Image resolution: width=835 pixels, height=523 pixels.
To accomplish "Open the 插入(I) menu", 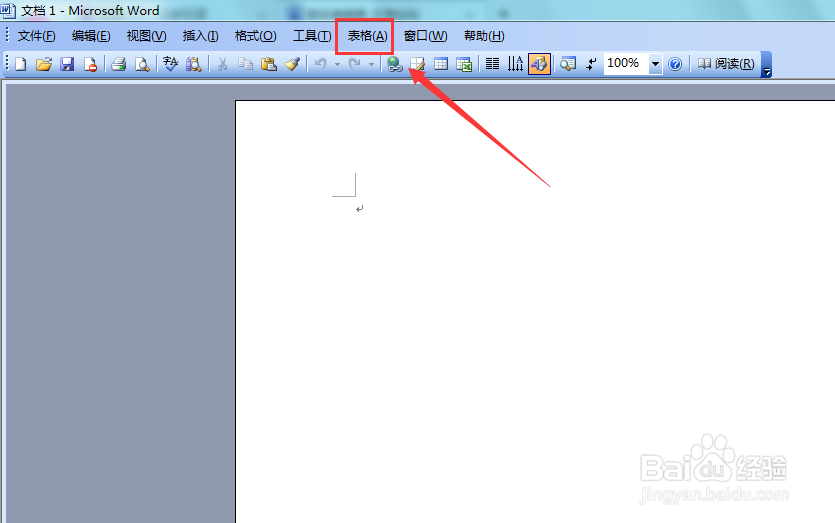I will (x=200, y=36).
